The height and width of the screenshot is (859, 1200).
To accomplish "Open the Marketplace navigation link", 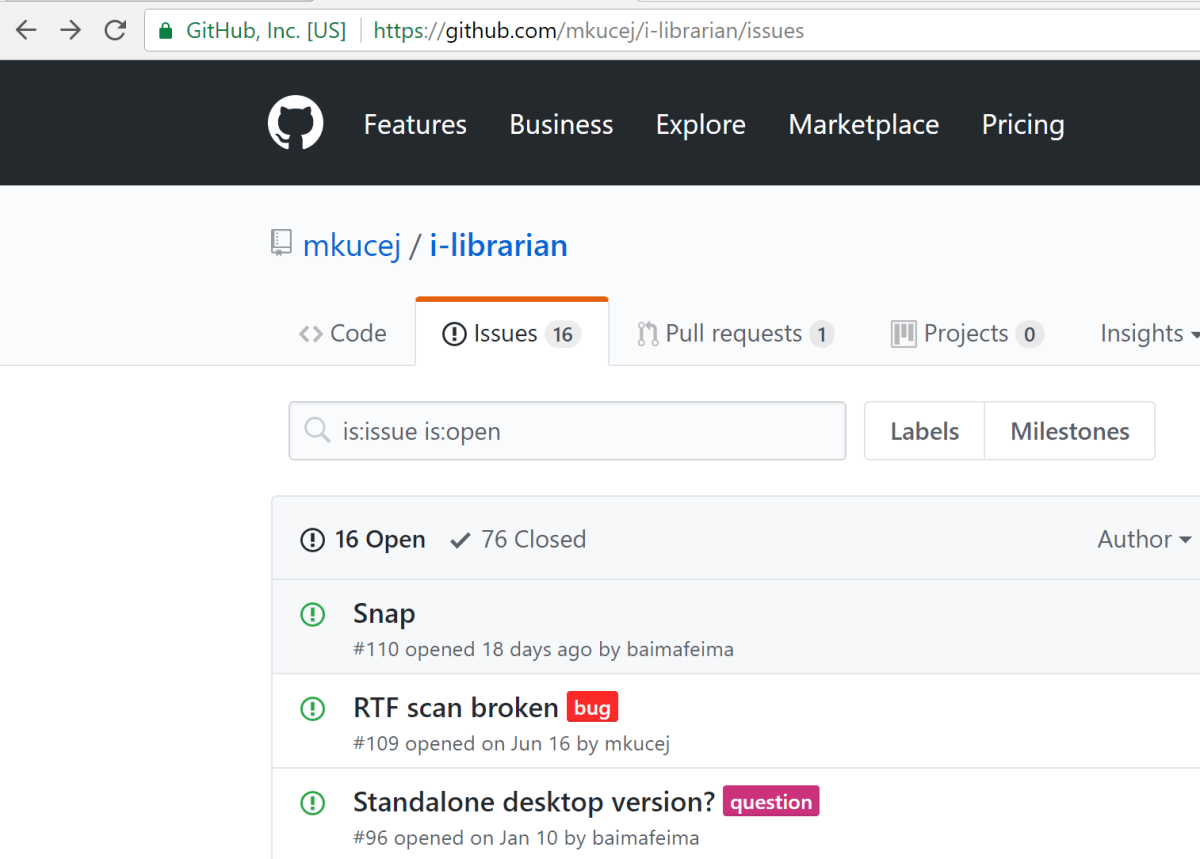I will click(863, 125).
